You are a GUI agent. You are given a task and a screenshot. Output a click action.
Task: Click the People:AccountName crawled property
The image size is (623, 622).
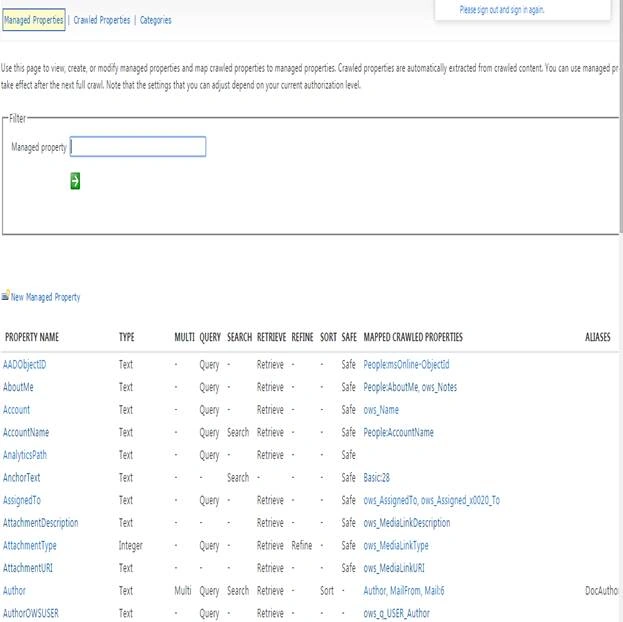pos(398,432)
